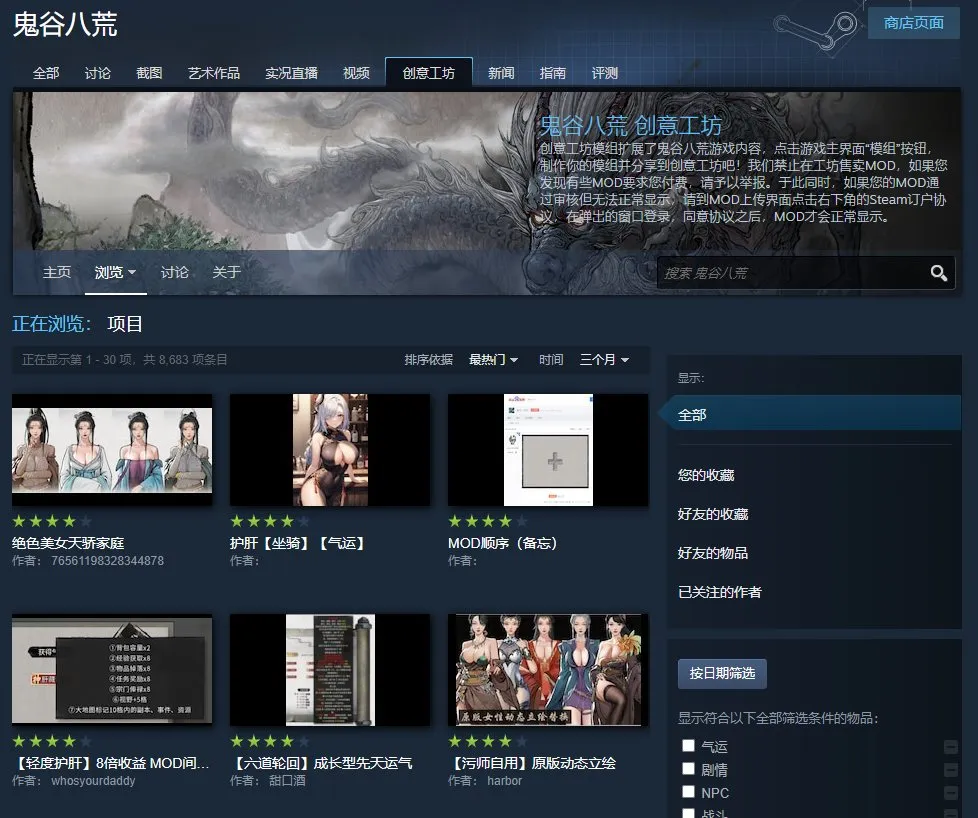Tick the NPC filter checkbox
Screen dimensions: 978x818
click(688, 791)
